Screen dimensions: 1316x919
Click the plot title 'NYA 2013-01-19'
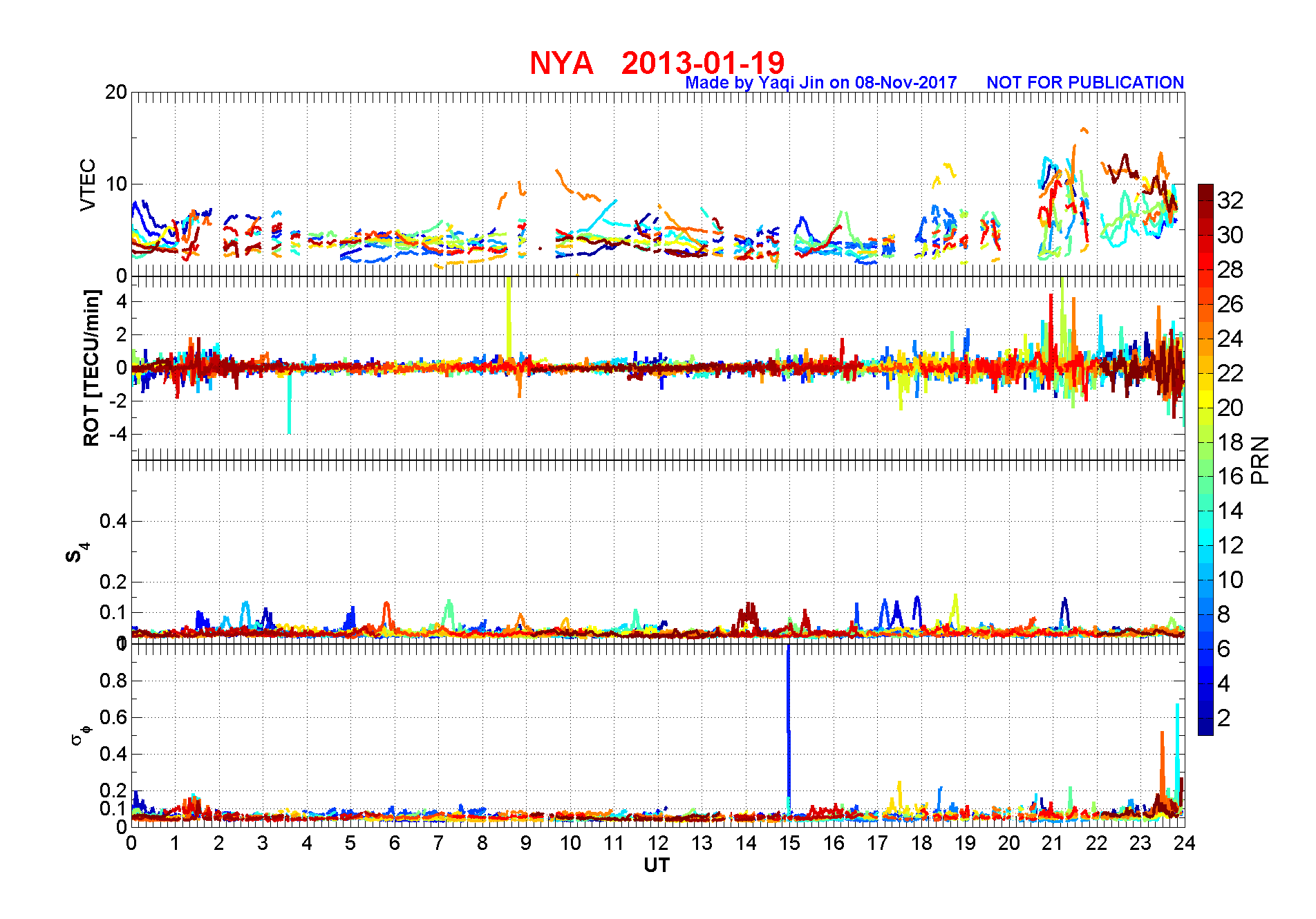pos(657,63)
